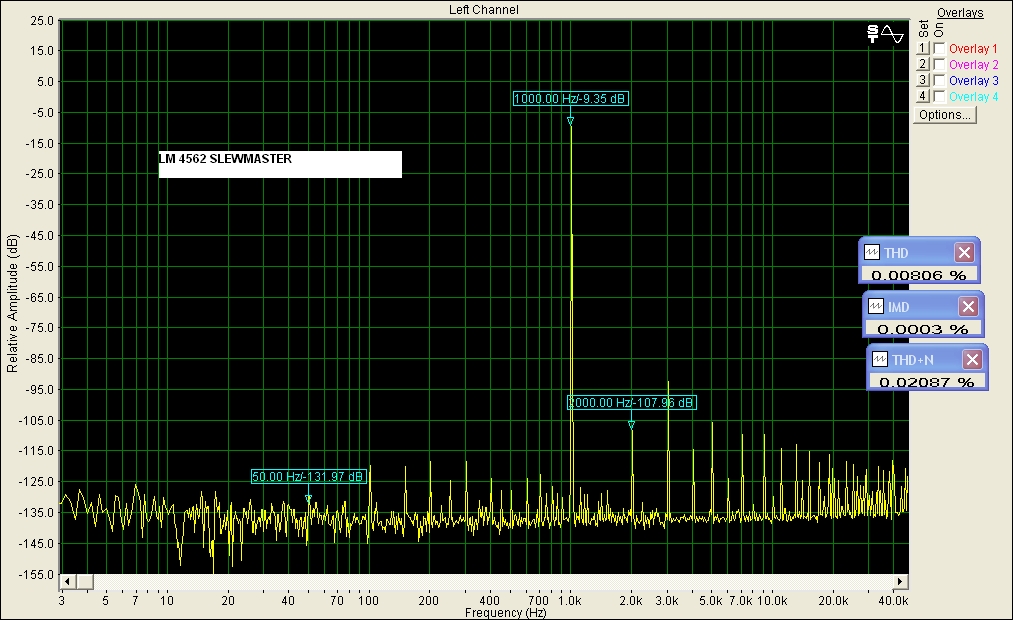Set overlay slot 2

click(923, 64)
